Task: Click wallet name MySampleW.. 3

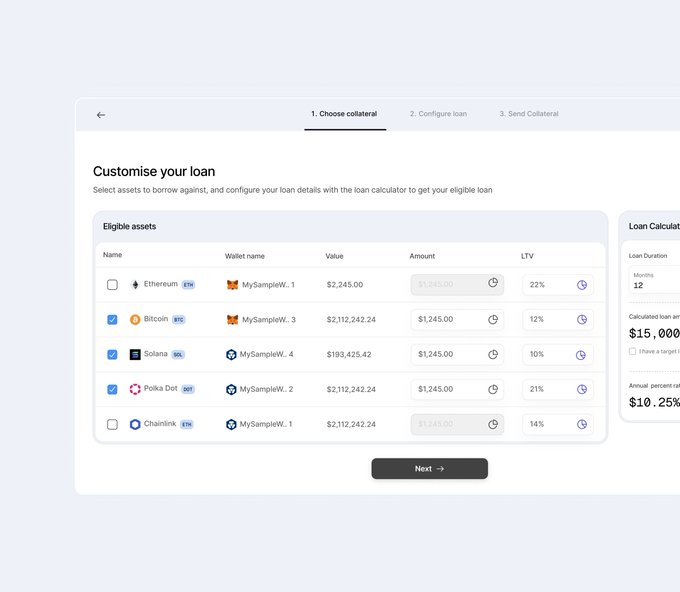Action: coord(269,320)
